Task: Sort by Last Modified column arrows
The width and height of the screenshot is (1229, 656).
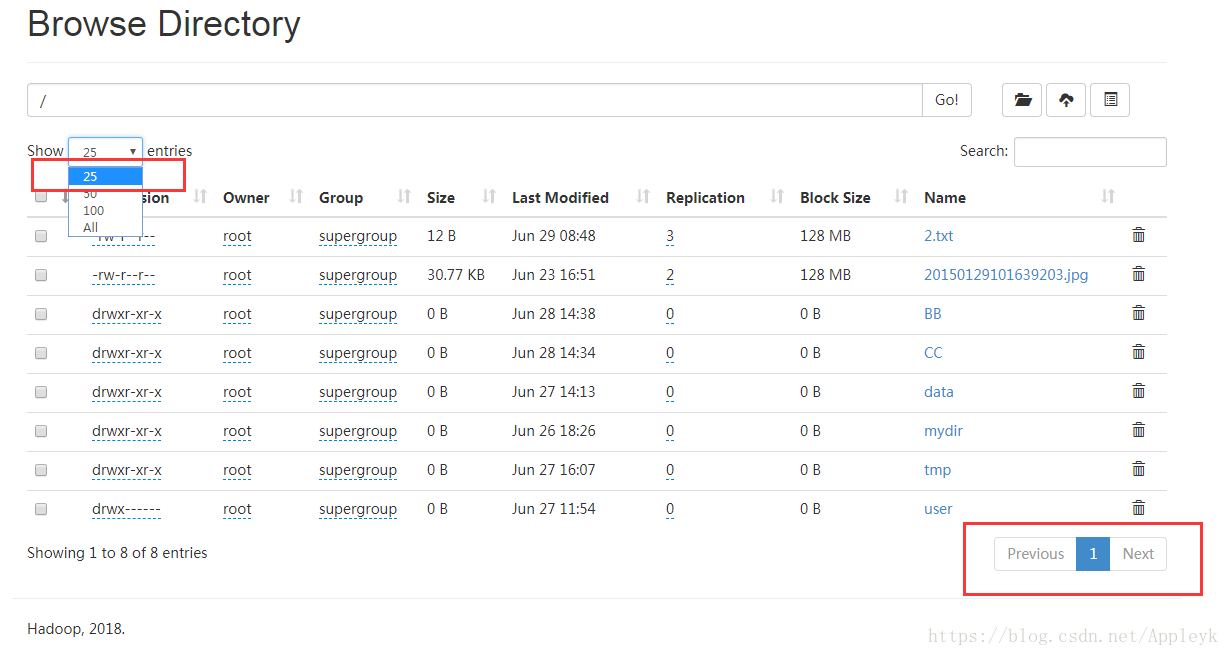Action: [x=643, y=197]
